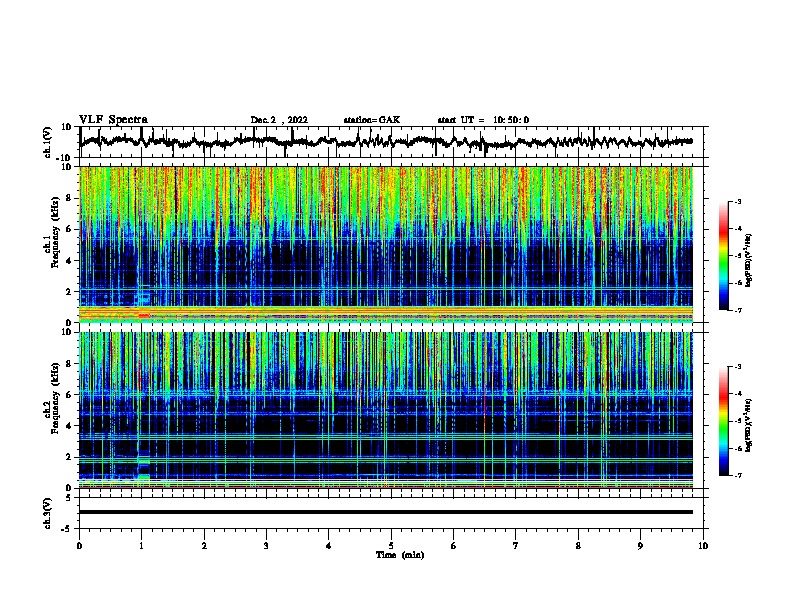Click the ch.3(V) axis label
Viewport: 792px width, 612px height.
pyautogui.click(x=48, y=513)
